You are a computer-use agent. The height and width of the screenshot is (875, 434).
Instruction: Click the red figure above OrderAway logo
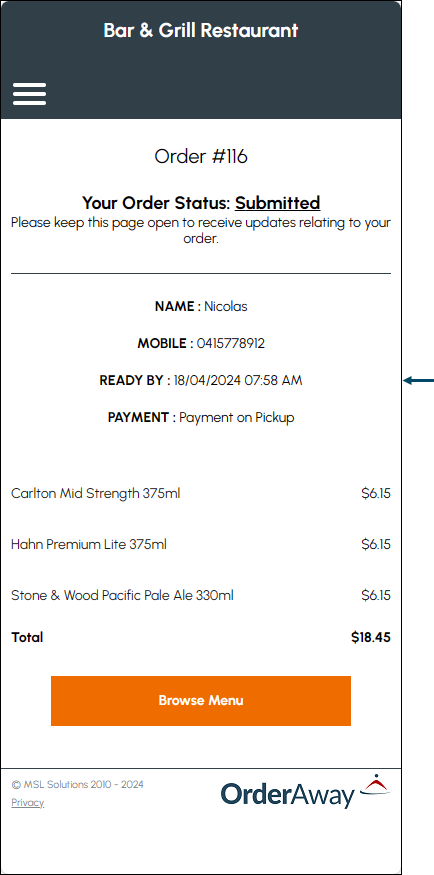(x=374, y=784)
